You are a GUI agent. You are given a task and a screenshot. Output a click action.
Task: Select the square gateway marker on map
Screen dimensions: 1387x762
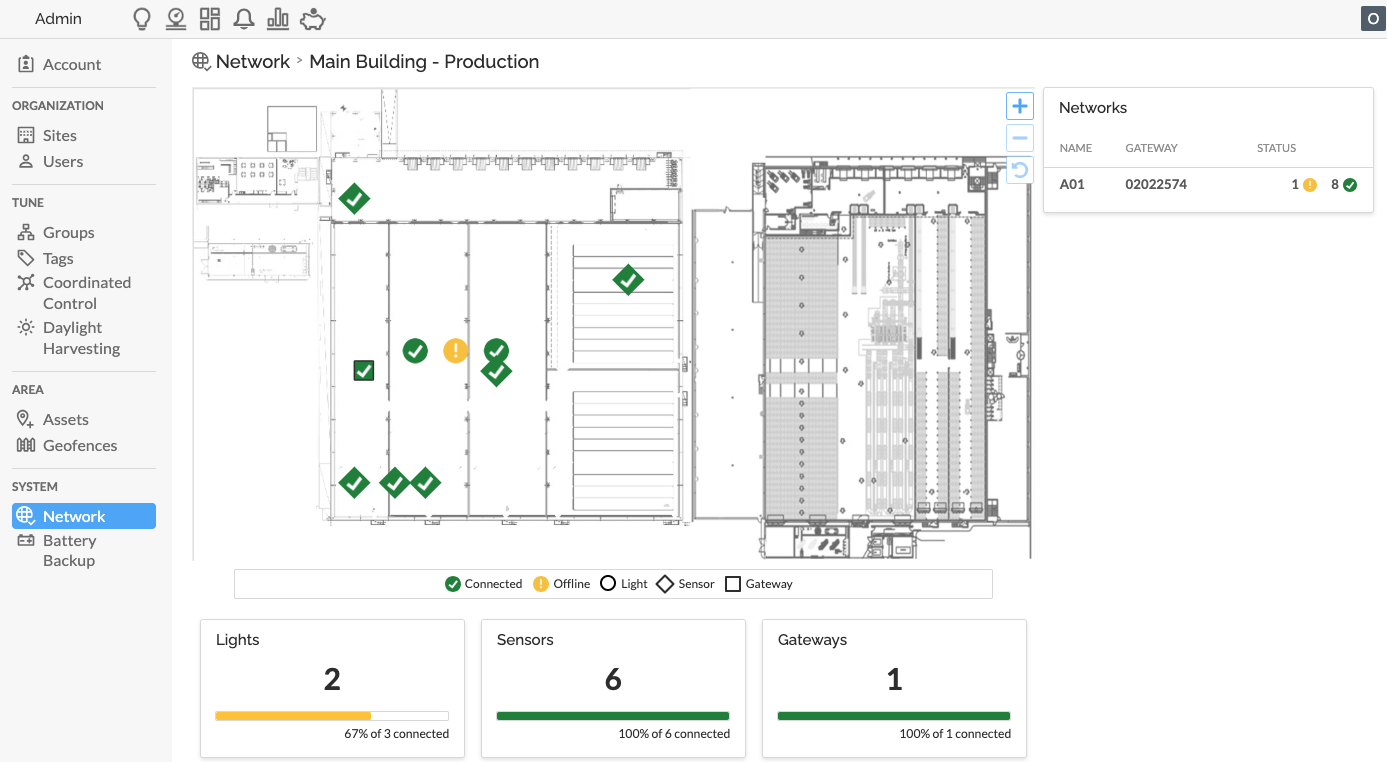click(x=364, y=371)
